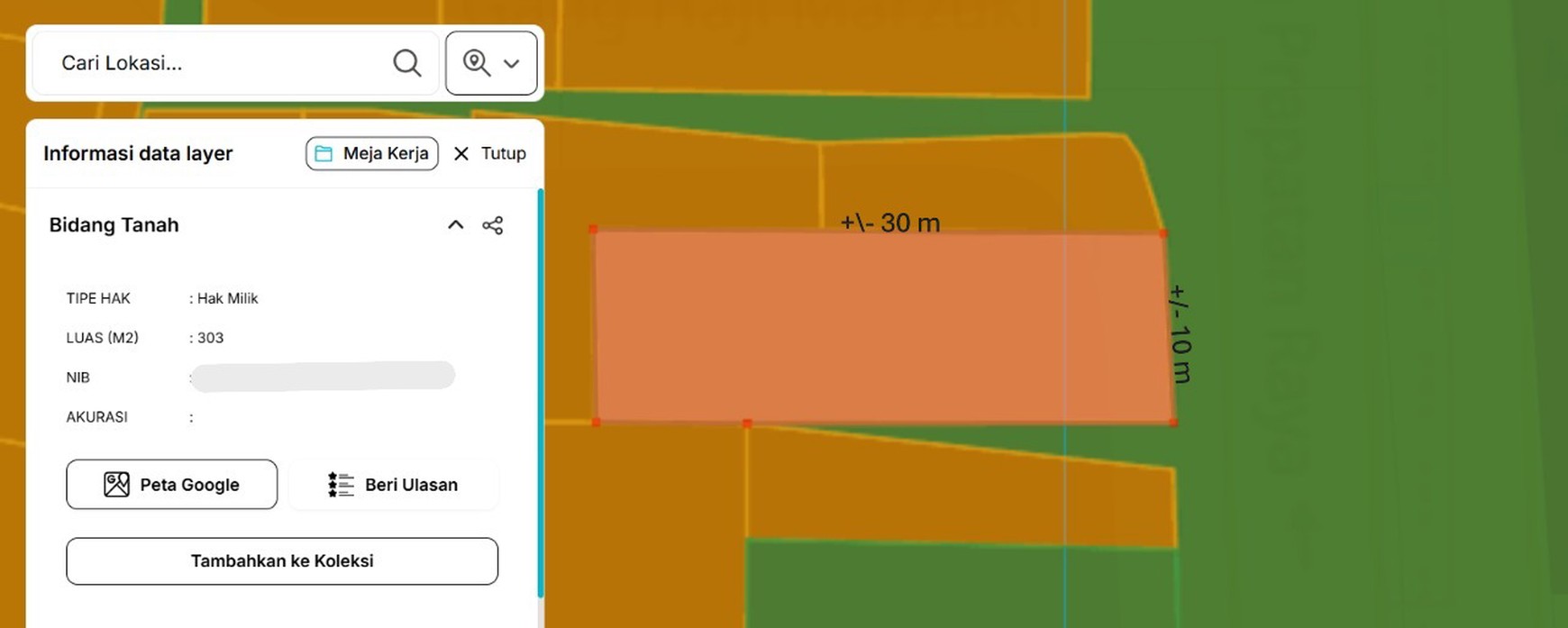This screenshot has width=1568, height=628.
Task: Focus the Cari Lokasi search field
Action: click(x=216, y=63)
